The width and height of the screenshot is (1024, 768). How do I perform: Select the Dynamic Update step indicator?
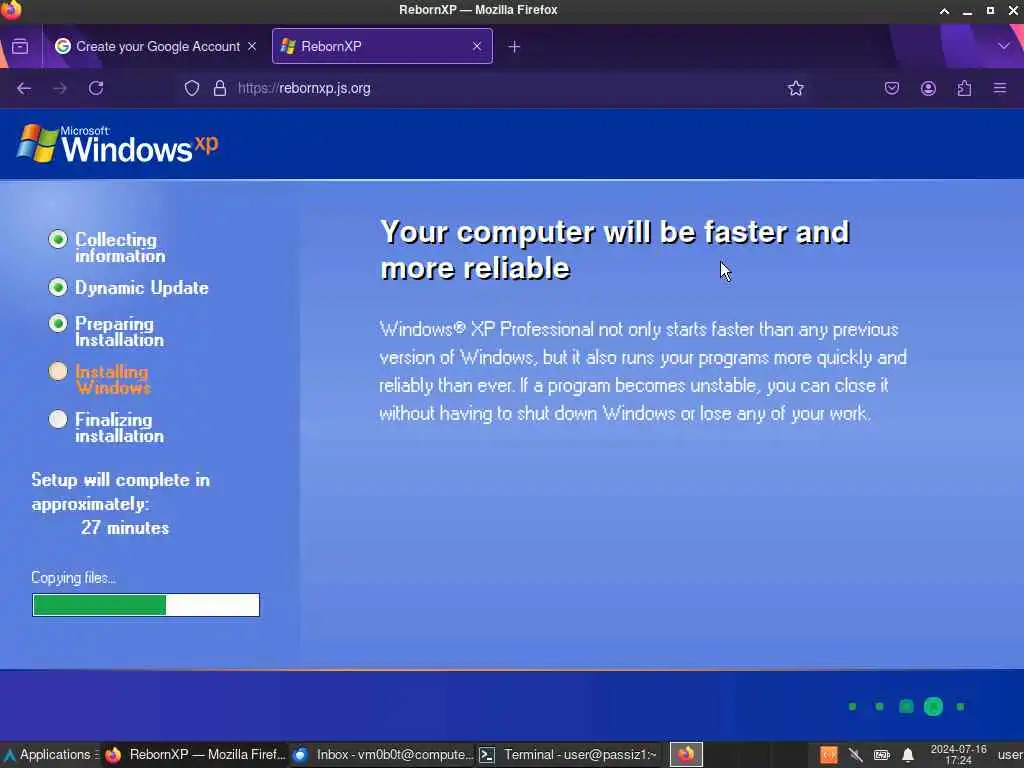click(x=57, y=287)
